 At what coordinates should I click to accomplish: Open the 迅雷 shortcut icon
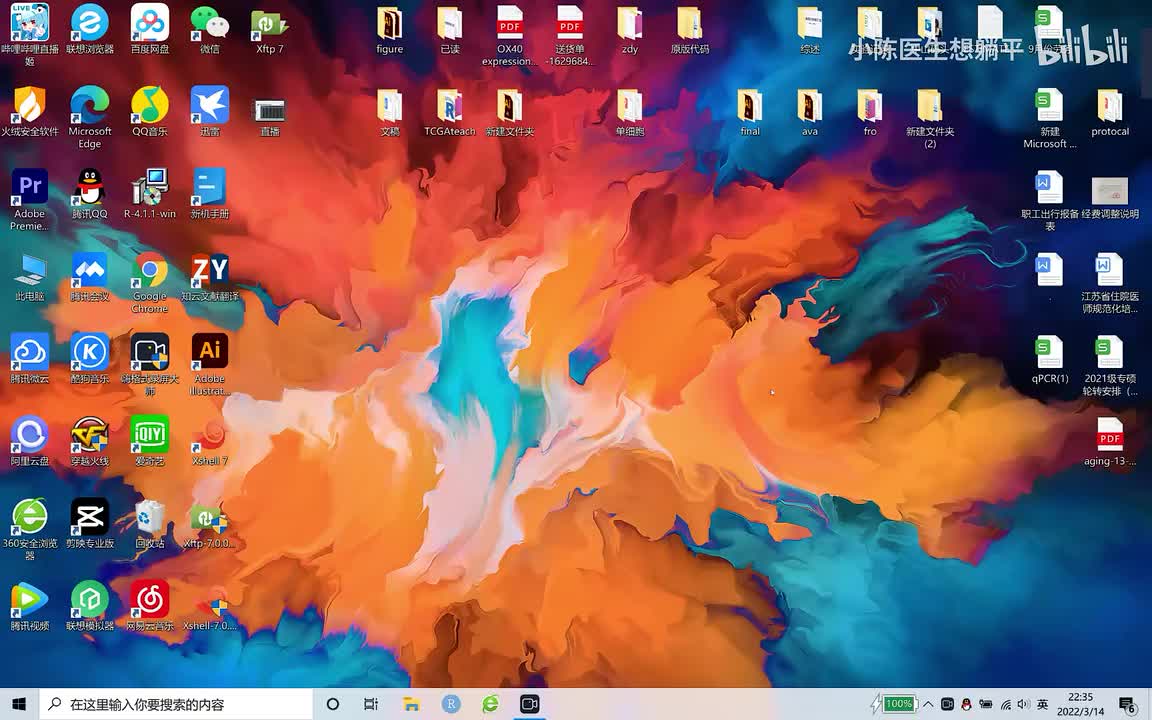tap(209, 112)
